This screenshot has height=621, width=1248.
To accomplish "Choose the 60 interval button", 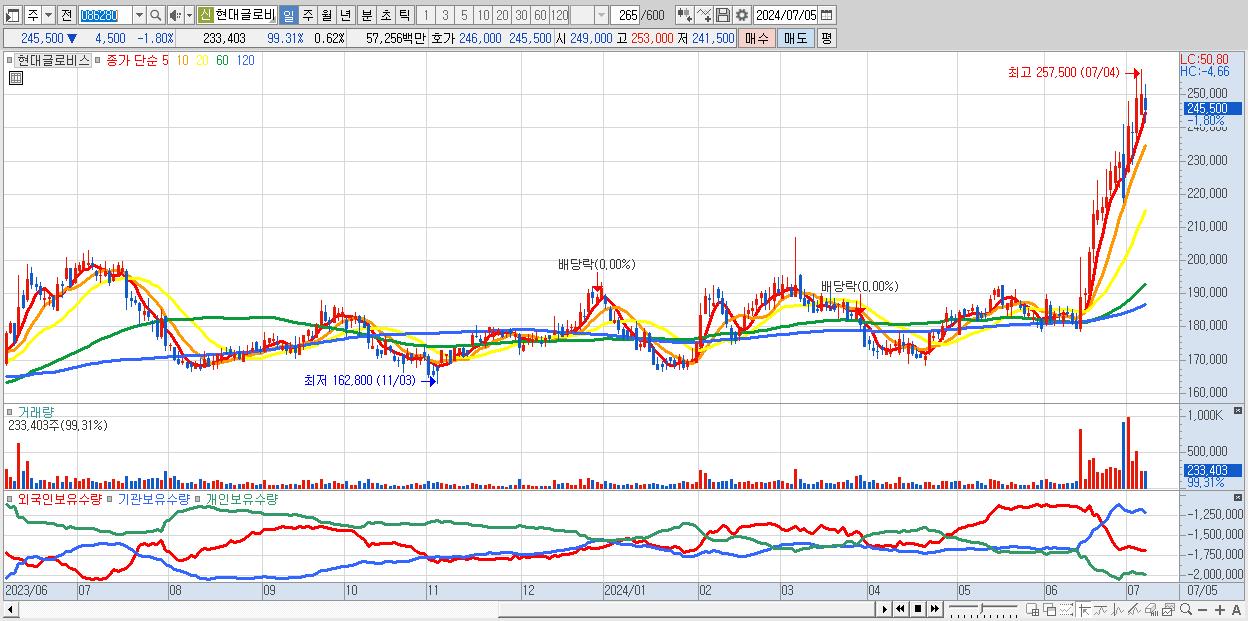I will pos(540,15).
